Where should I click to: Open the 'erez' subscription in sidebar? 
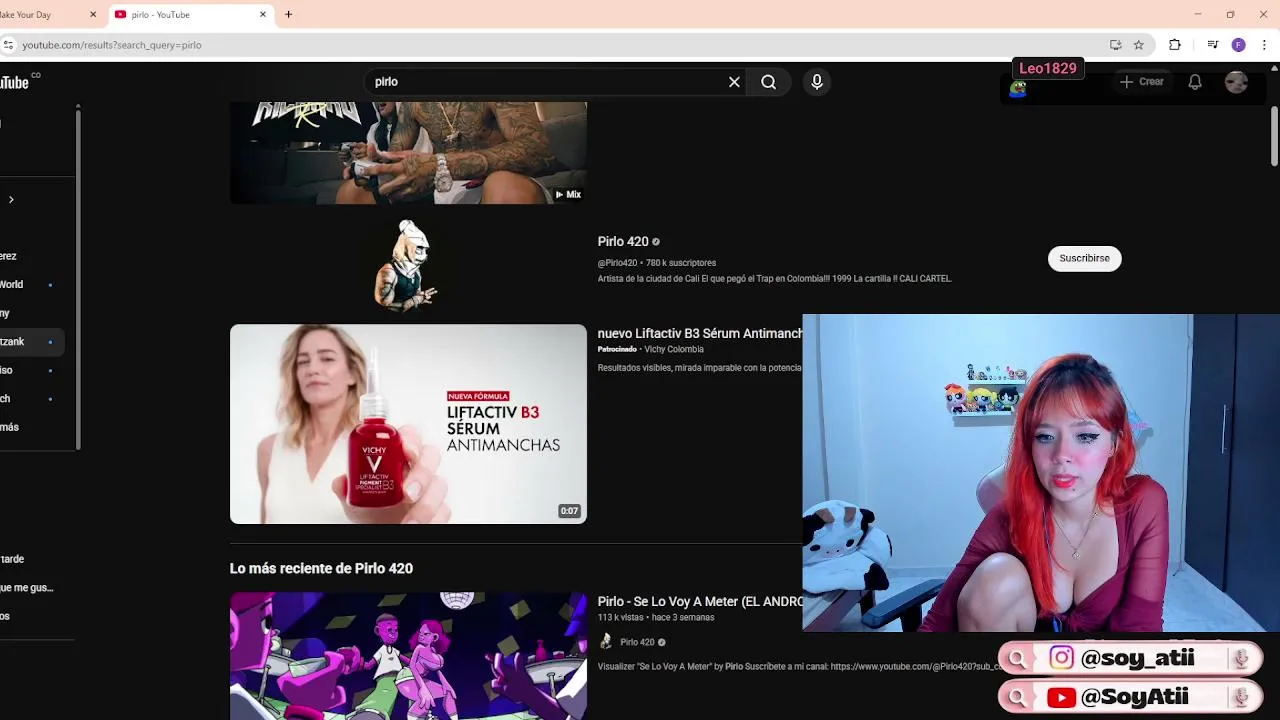(x=28, y=256)
